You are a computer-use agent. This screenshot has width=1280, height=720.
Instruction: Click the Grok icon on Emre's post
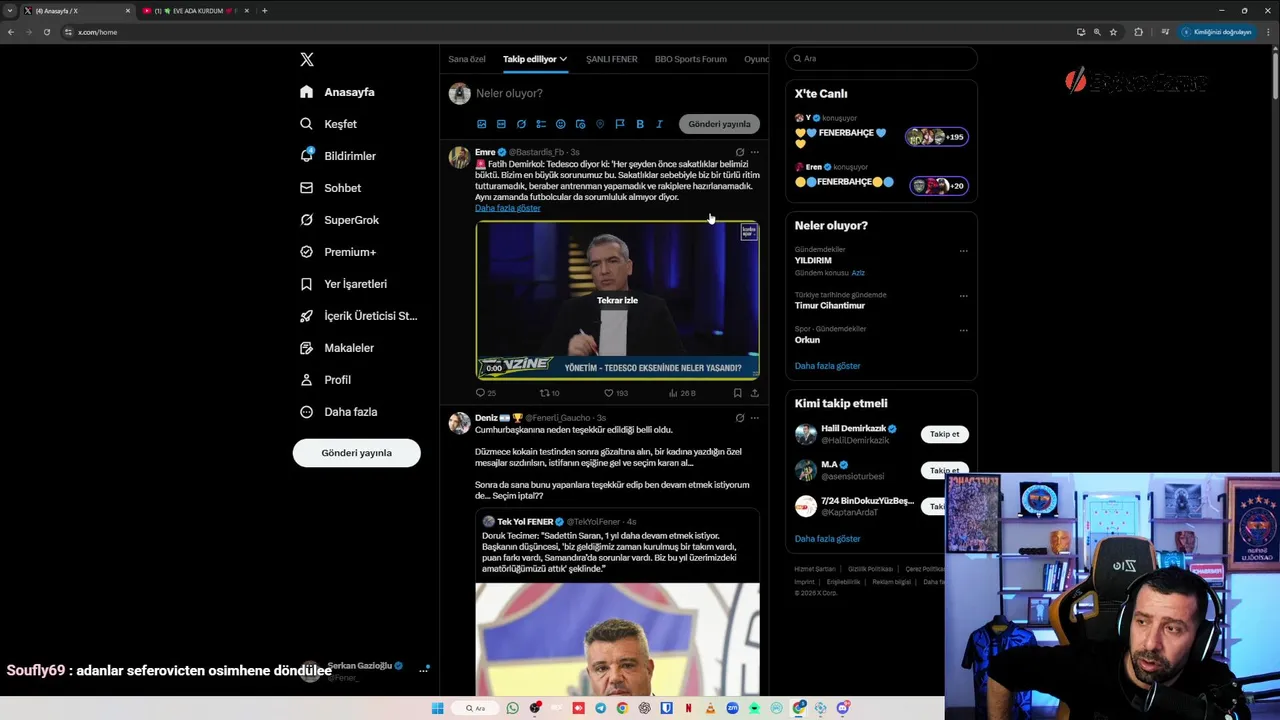pos(739,152)
